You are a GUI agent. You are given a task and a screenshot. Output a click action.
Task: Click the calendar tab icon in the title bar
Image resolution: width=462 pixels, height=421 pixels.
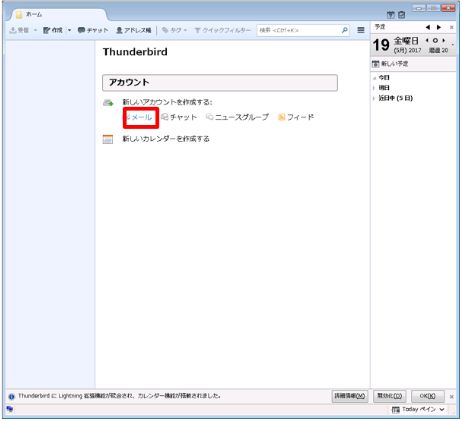click(391, 15)
